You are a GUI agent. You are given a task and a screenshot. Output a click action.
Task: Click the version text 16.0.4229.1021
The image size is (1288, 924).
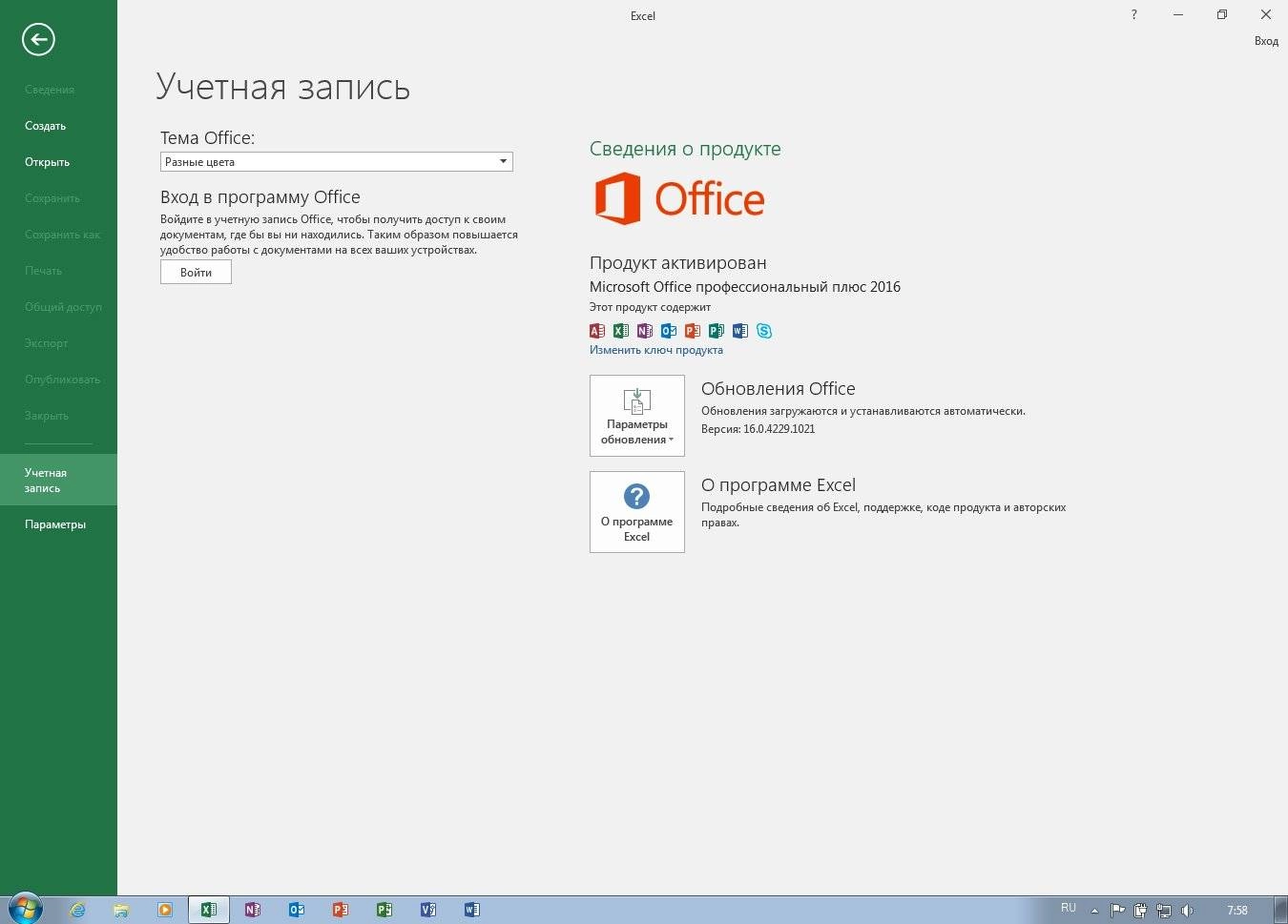(779, 429)
